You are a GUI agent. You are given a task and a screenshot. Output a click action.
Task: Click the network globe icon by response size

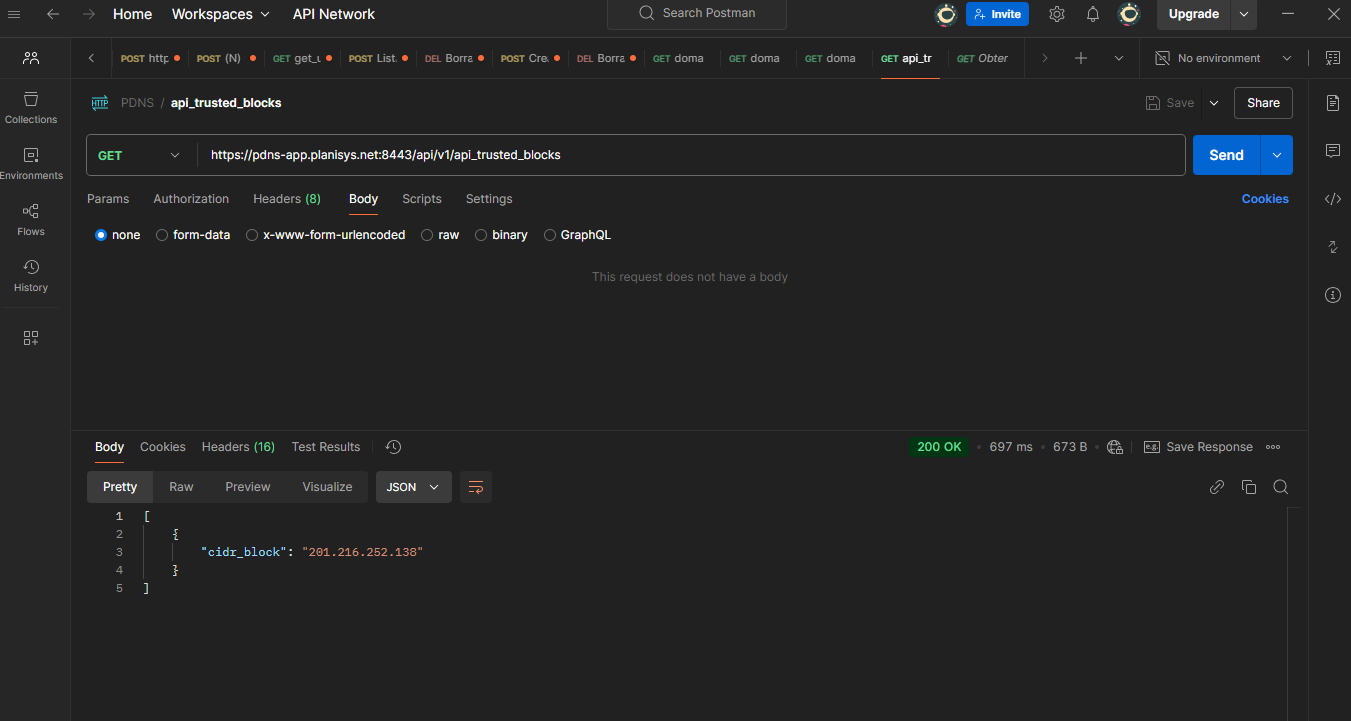[1115, 447]
